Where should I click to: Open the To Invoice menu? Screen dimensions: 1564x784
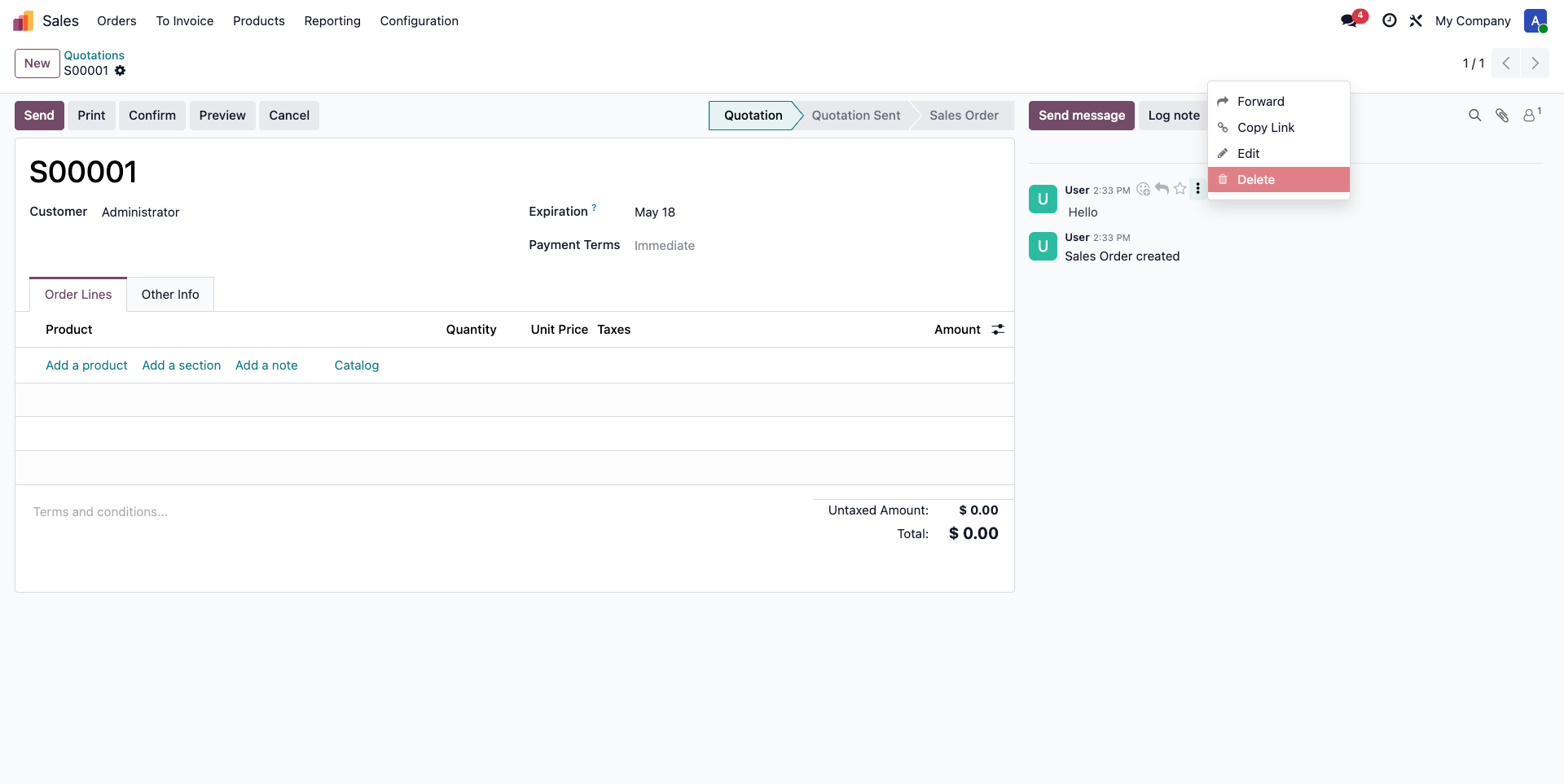[x=185, y=21]
